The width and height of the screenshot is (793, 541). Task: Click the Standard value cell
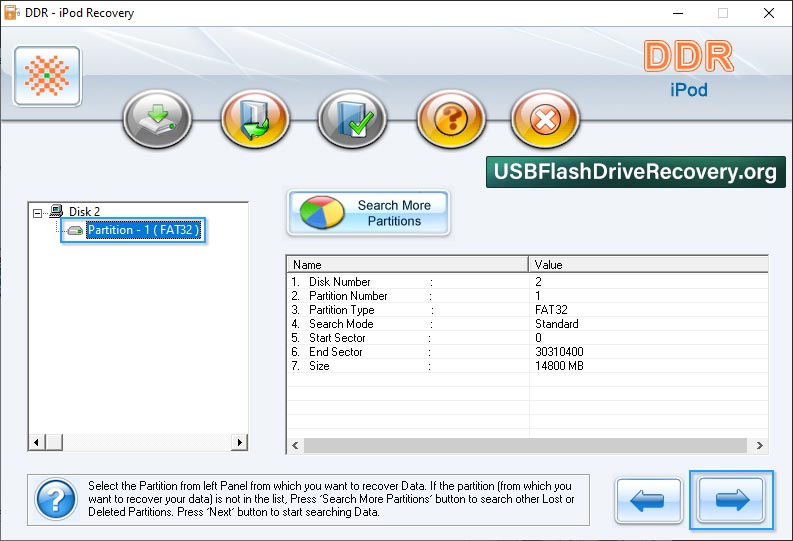coord(557,324)
